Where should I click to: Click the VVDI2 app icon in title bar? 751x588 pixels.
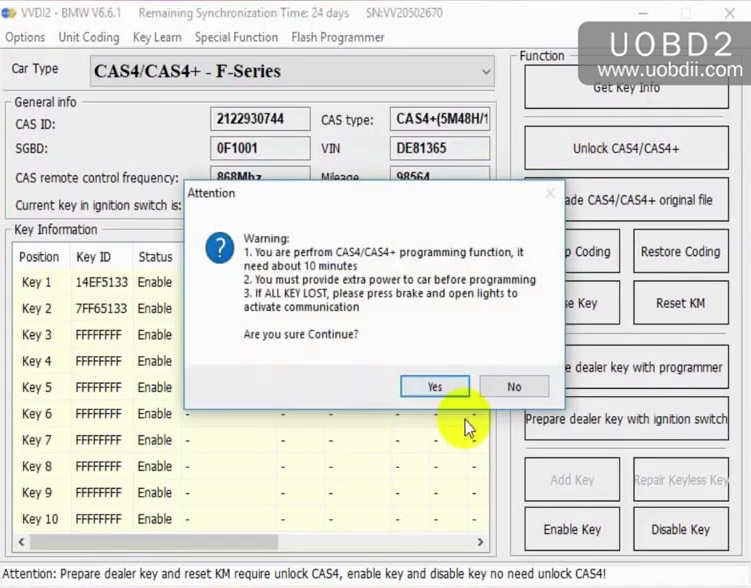9,13
